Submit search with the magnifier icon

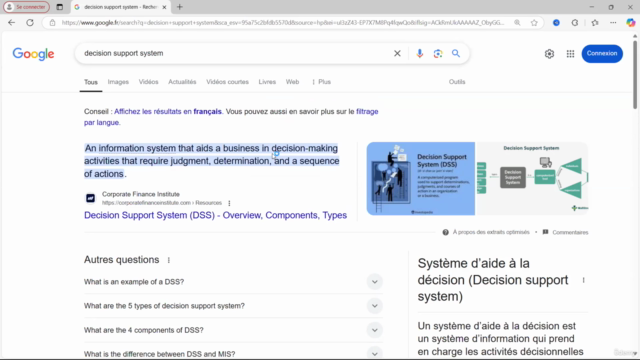tap(456, 53)
